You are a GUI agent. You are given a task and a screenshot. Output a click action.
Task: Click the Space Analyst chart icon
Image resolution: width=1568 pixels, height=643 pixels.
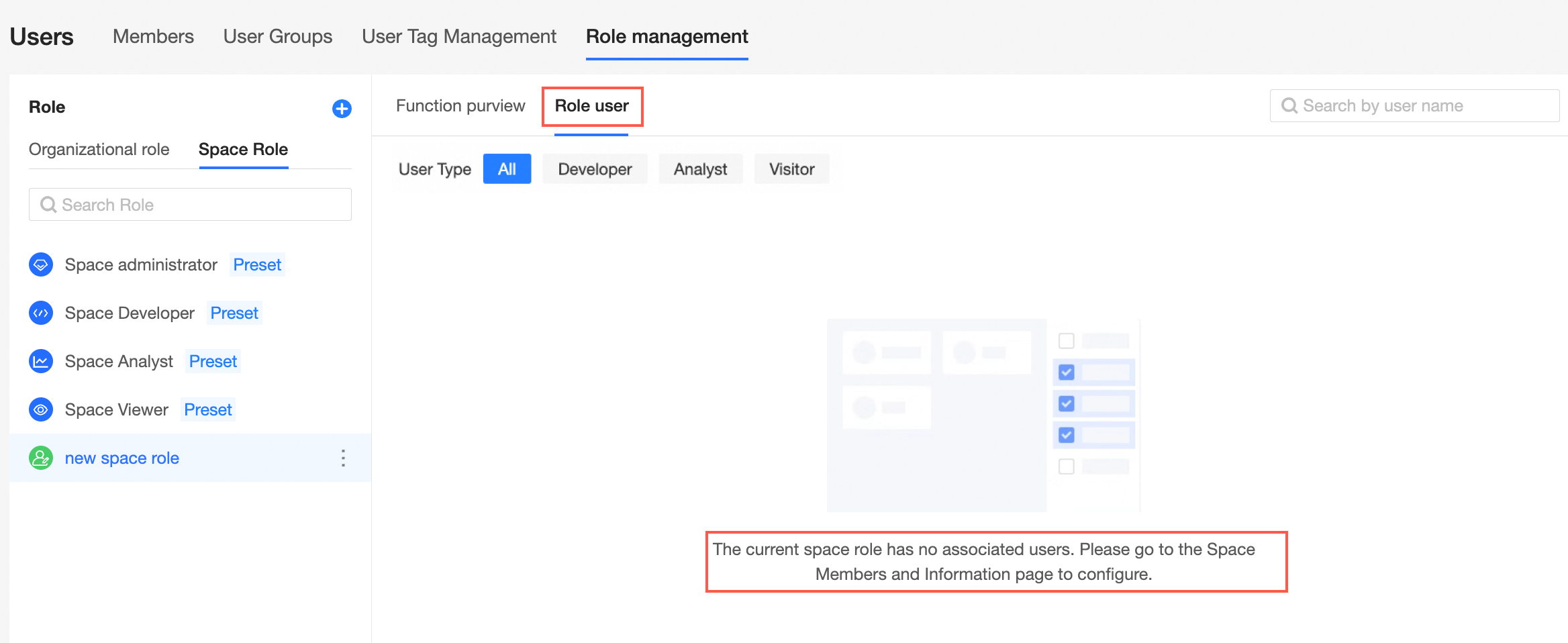tap(41, 361)
